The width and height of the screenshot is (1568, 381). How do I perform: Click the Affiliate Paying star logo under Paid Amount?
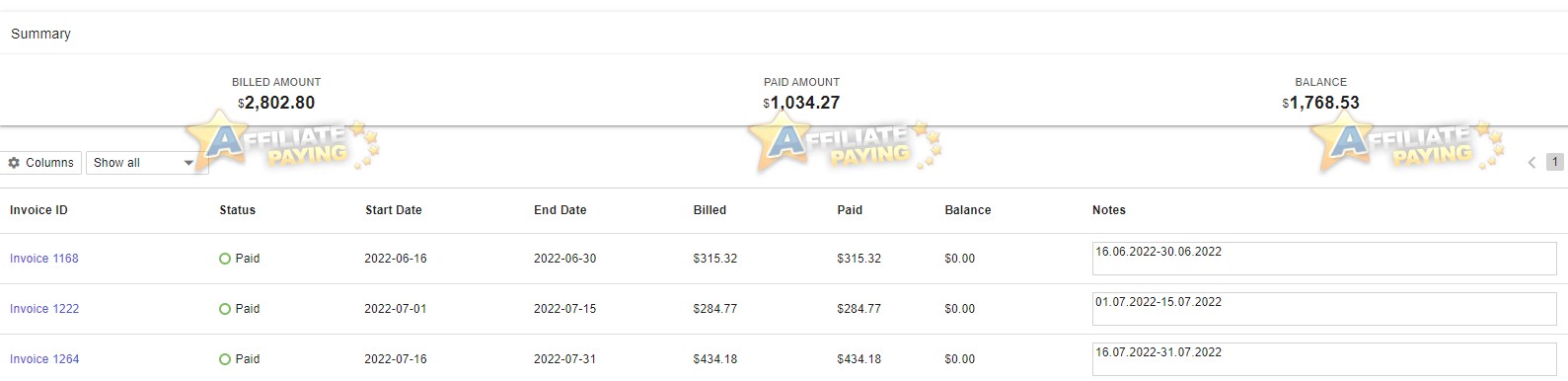(845, 144)
